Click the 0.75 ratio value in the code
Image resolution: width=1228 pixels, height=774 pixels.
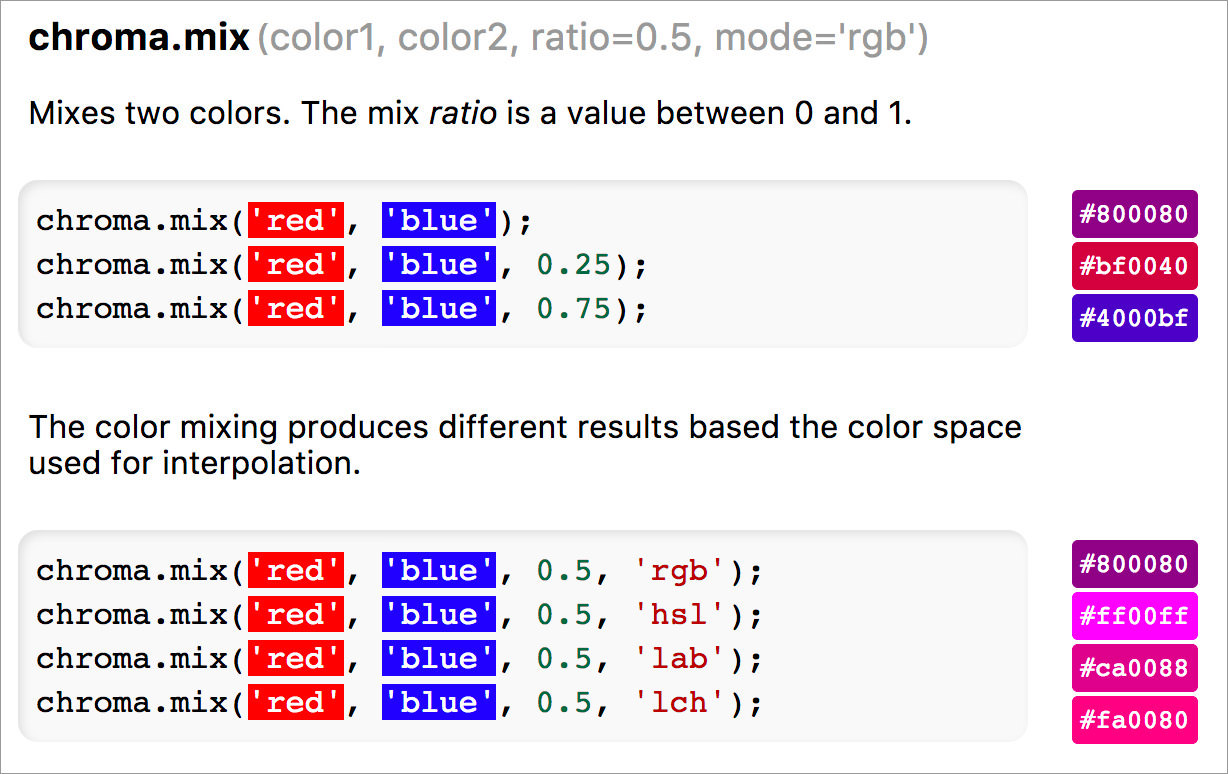pyautogui.click(x=573, y=308)
